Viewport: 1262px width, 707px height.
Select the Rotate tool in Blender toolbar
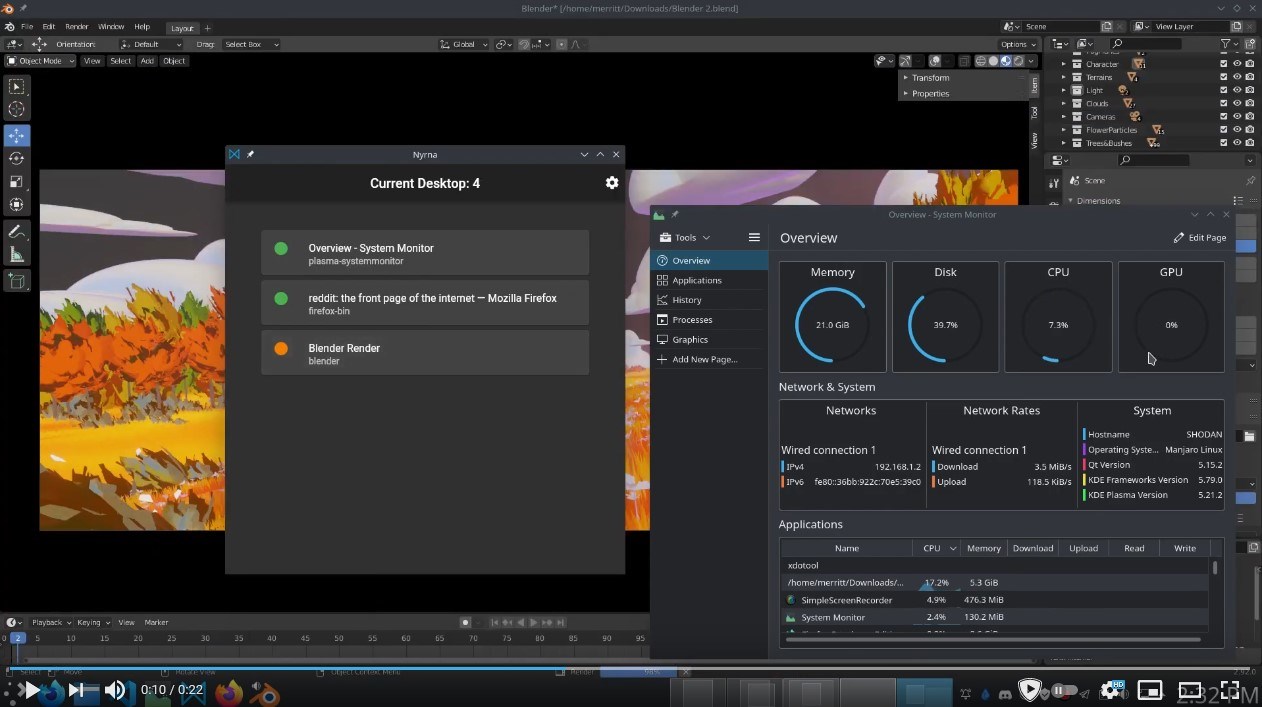16,158
